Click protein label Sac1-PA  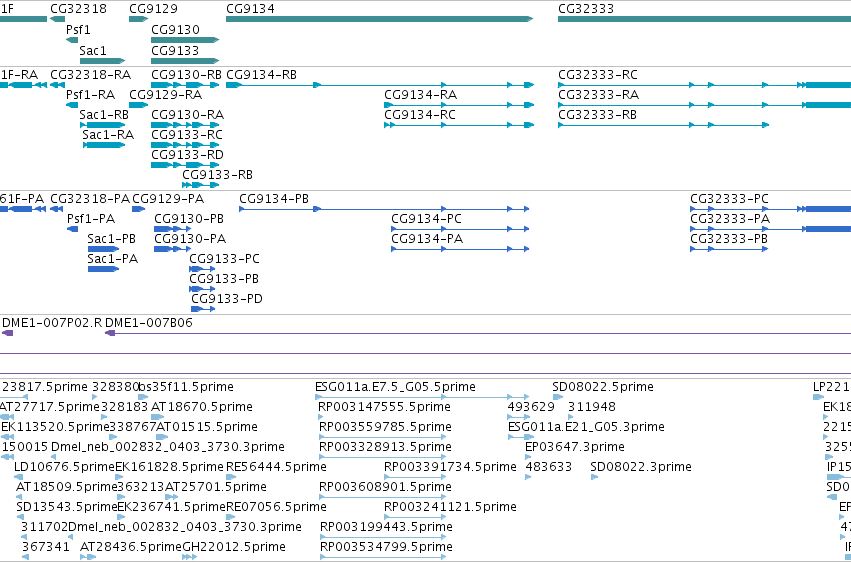[113, 259]
